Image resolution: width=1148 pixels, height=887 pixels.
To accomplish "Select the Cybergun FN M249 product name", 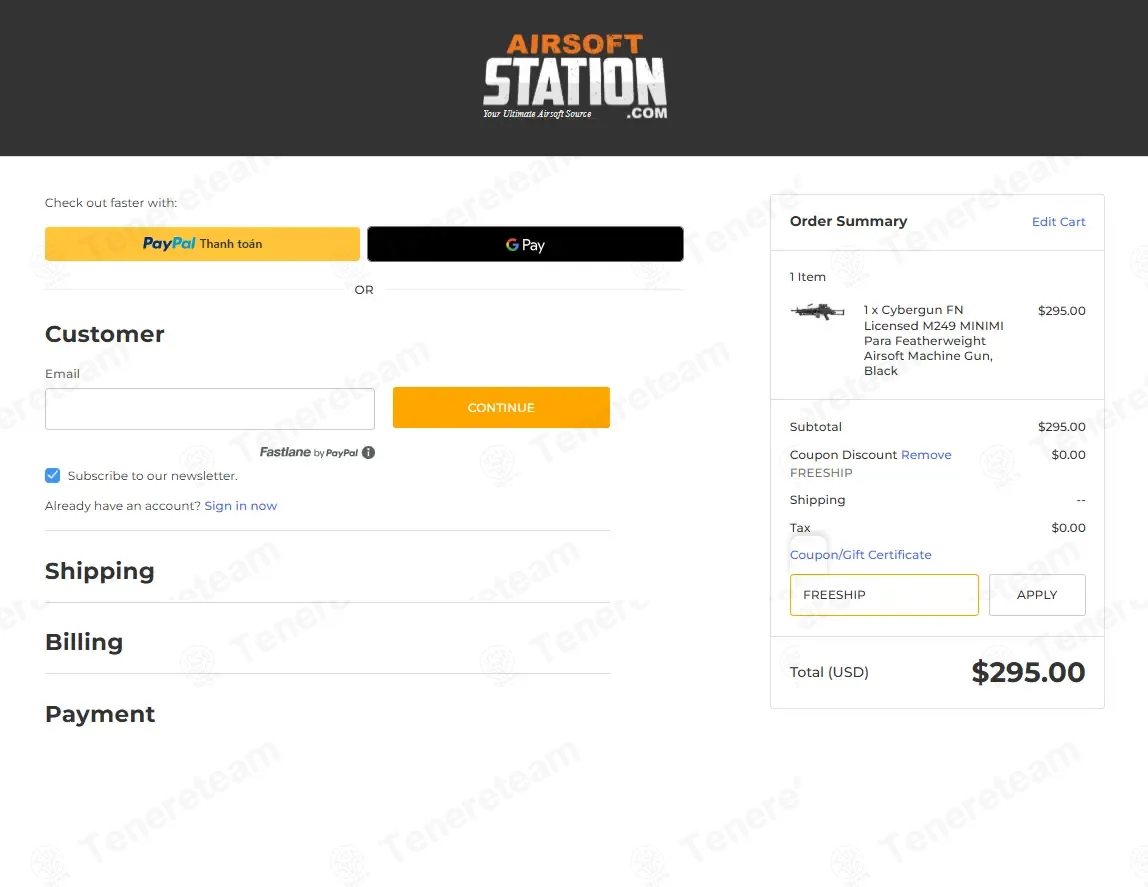I will pyautogui.click(x=933, y=340).
